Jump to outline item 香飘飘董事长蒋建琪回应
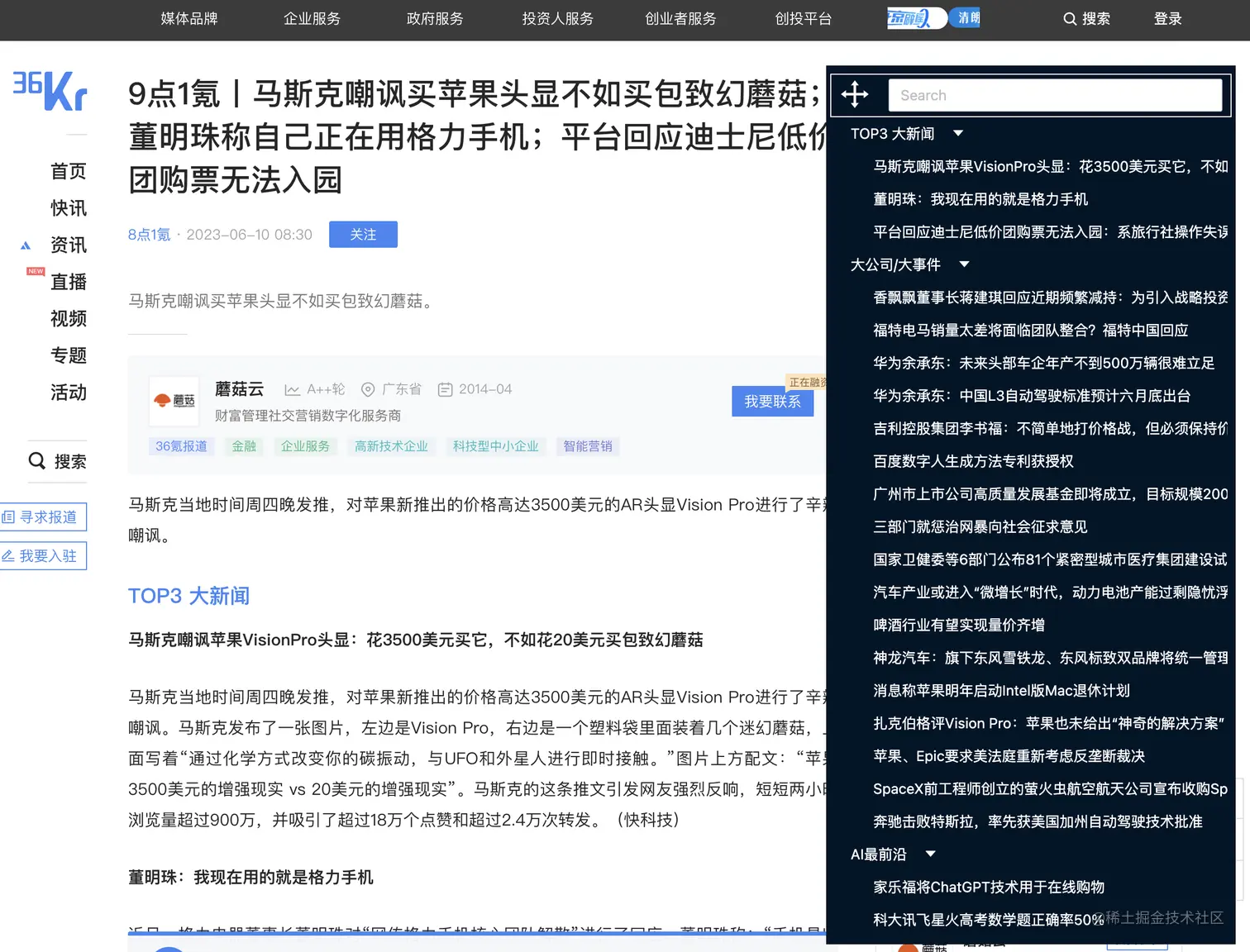The width and height of the screenshot is (1250, 952). pyautogui.click(x=1050, y=297)
